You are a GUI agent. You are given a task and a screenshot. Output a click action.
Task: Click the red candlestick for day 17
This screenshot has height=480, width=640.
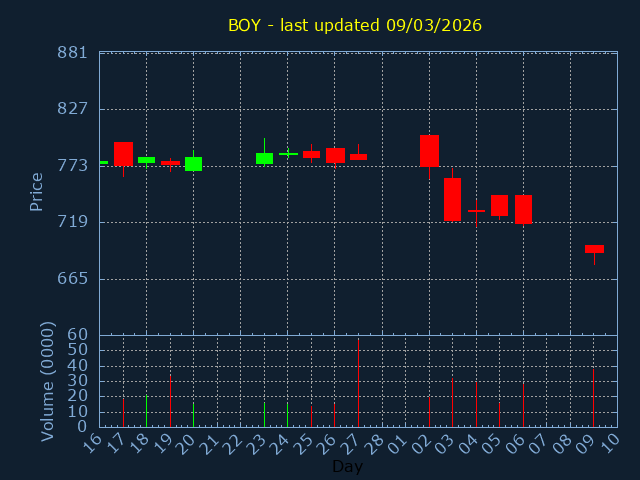(123, 153)
